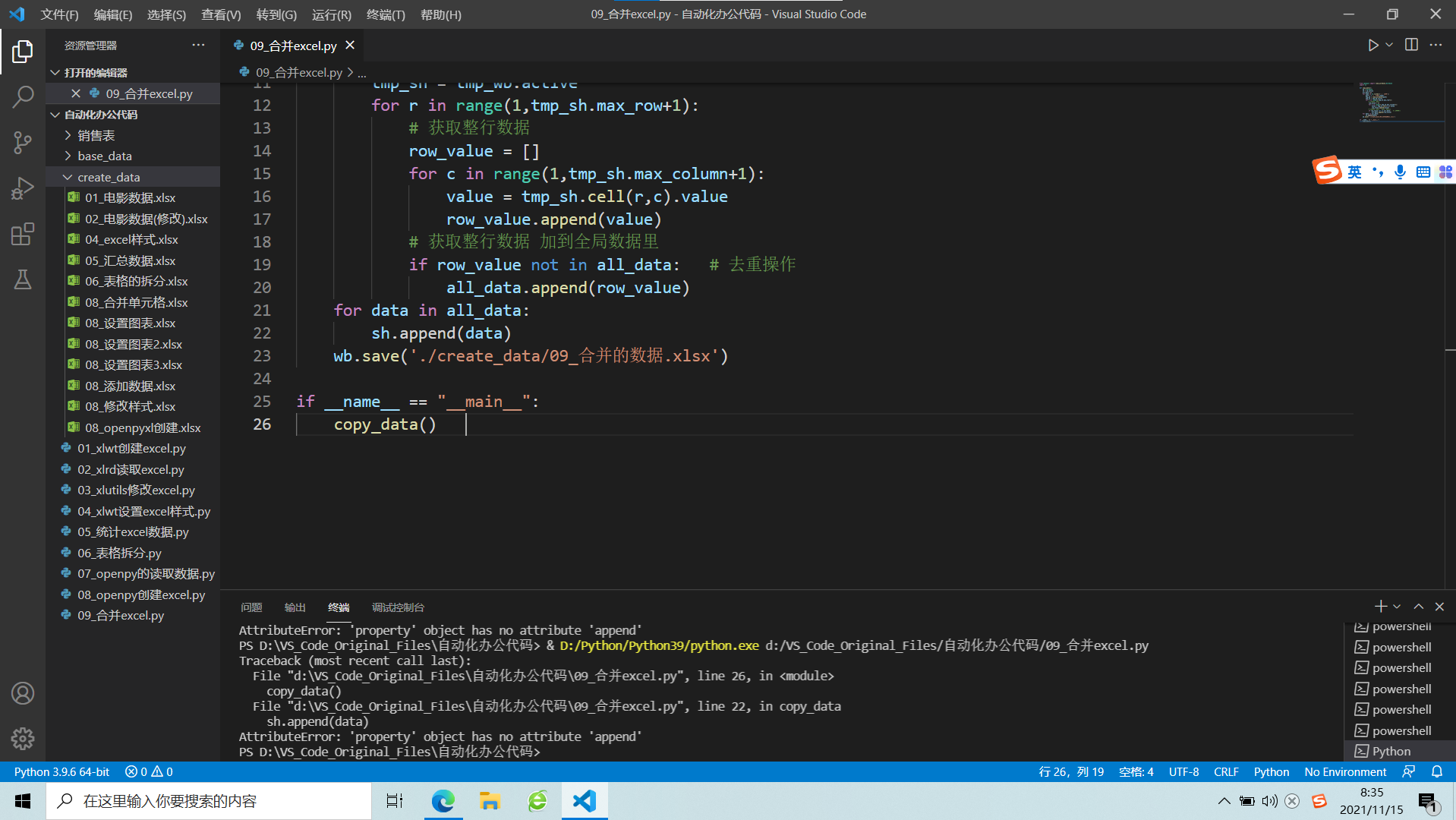The height and width of the screenshot is (820, 1456).
Task: Change end of line sequence CRLF
Action: click(1226, 771)
